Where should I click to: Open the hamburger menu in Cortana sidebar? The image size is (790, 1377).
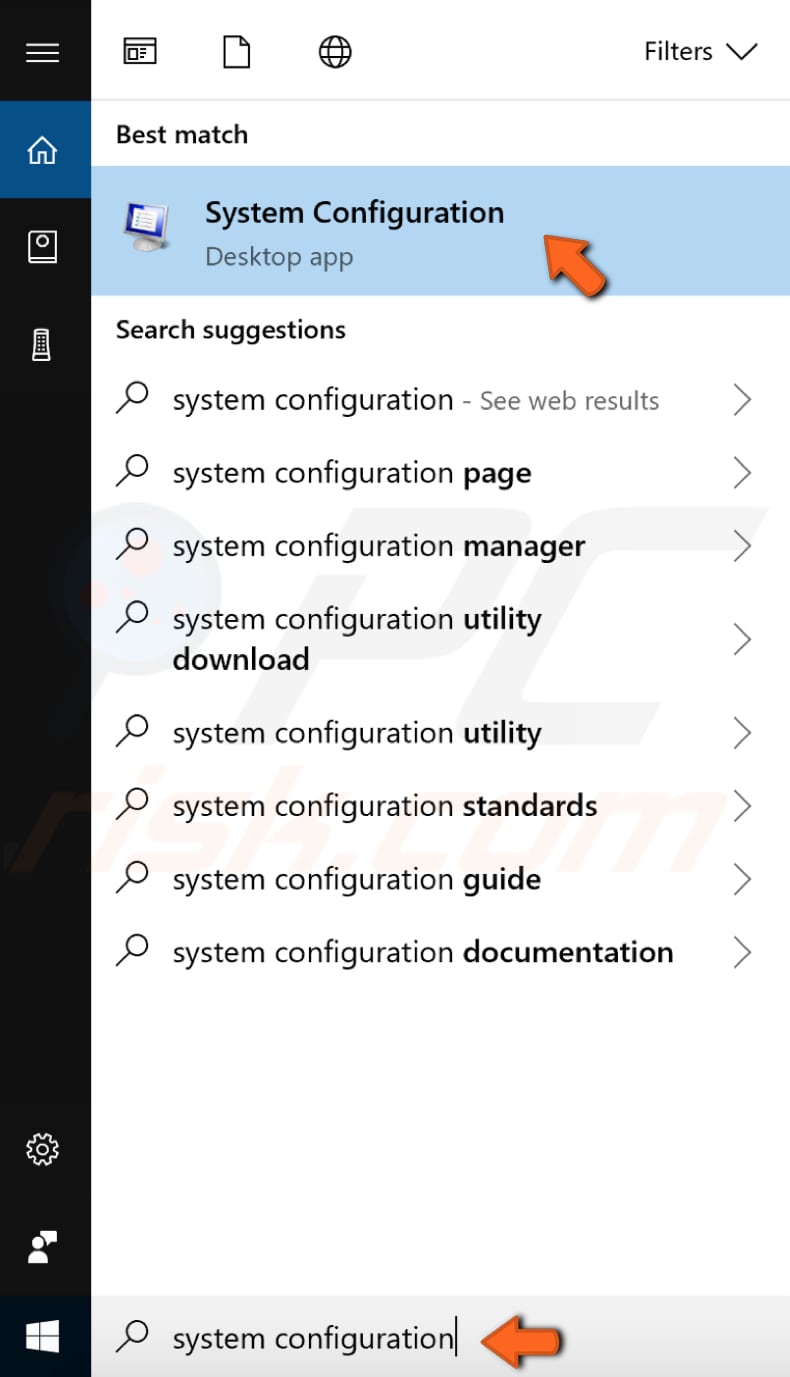[x=44, y=52]
